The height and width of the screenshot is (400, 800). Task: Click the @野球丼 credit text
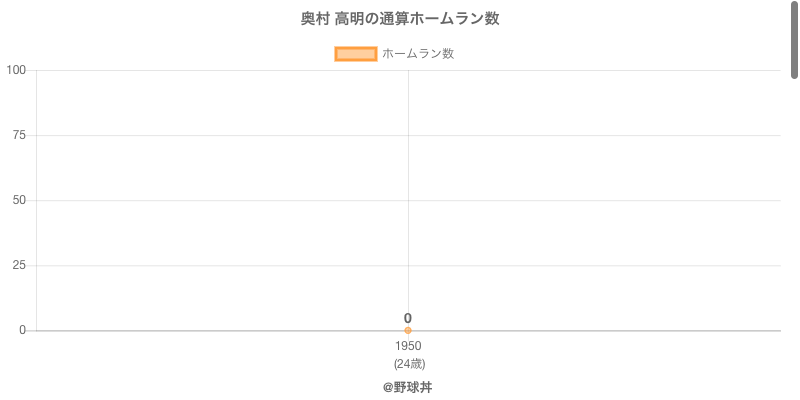(x=407, y=387)
